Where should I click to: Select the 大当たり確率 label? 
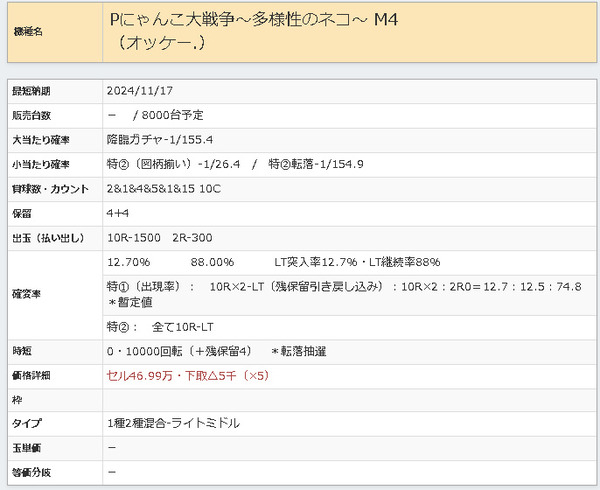[x=41, y=140]
